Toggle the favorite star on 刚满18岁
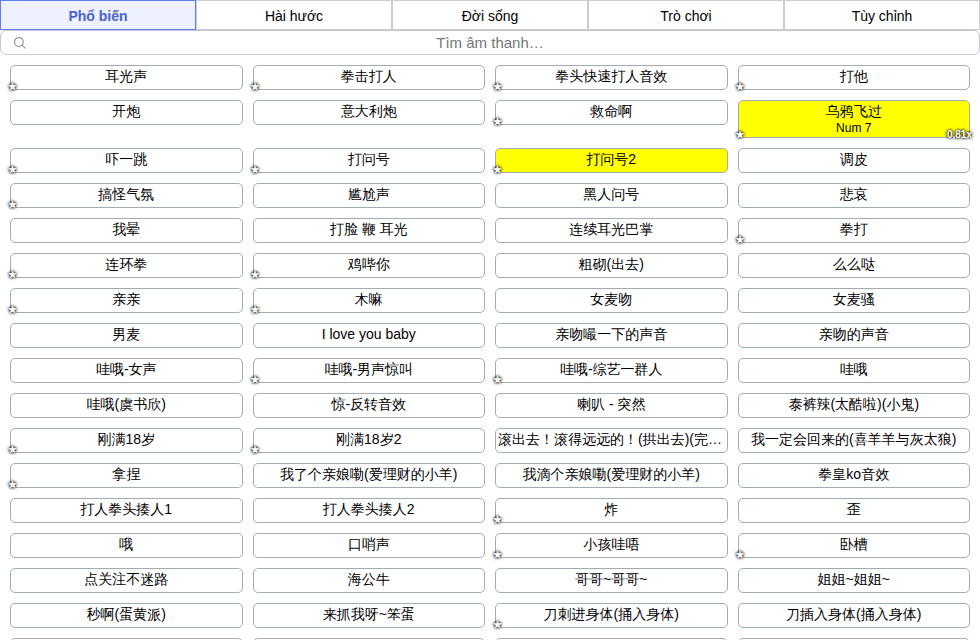The width and height of the screenshot is (980, 640). click(x=12, y=449)
